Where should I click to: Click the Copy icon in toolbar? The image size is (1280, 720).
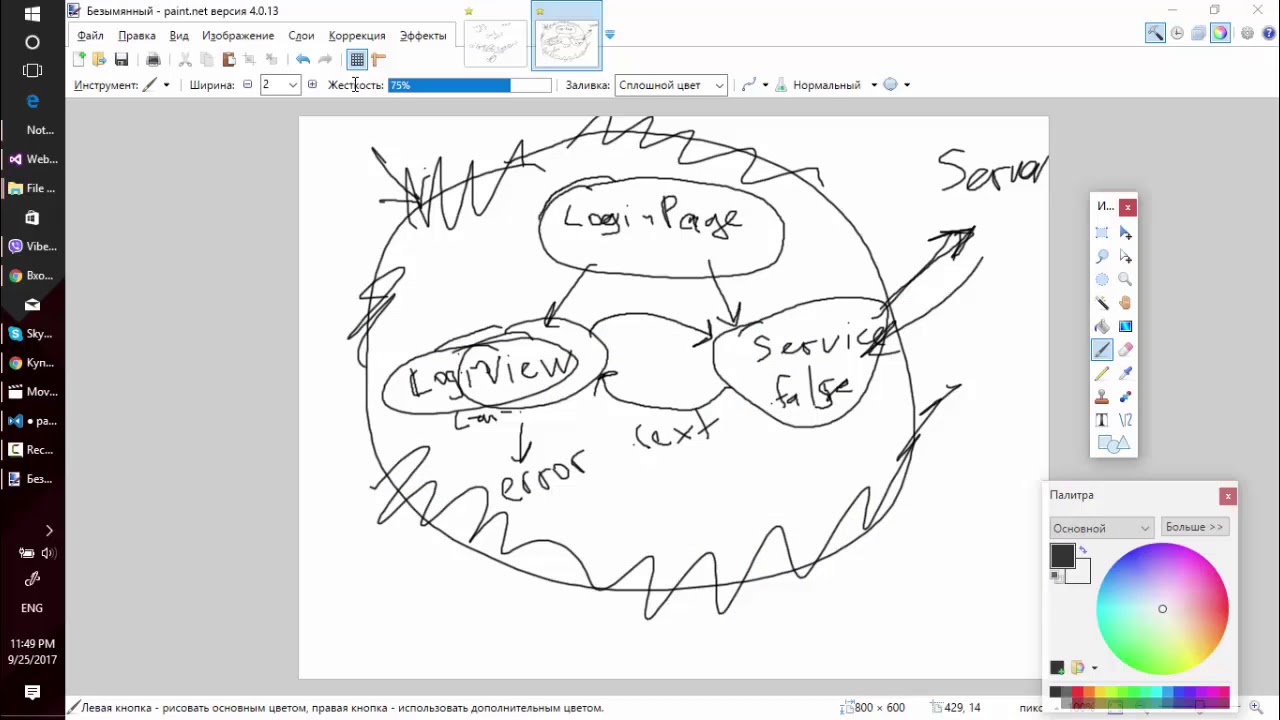(x=206, y=60)
